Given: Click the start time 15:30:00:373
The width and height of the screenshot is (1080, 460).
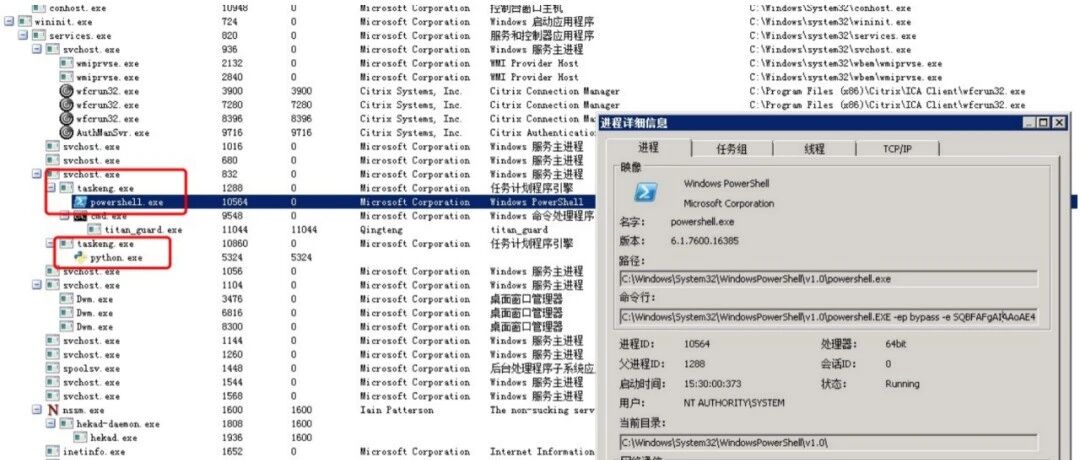Looking at the screenshot, I should (x=713, y=384).
